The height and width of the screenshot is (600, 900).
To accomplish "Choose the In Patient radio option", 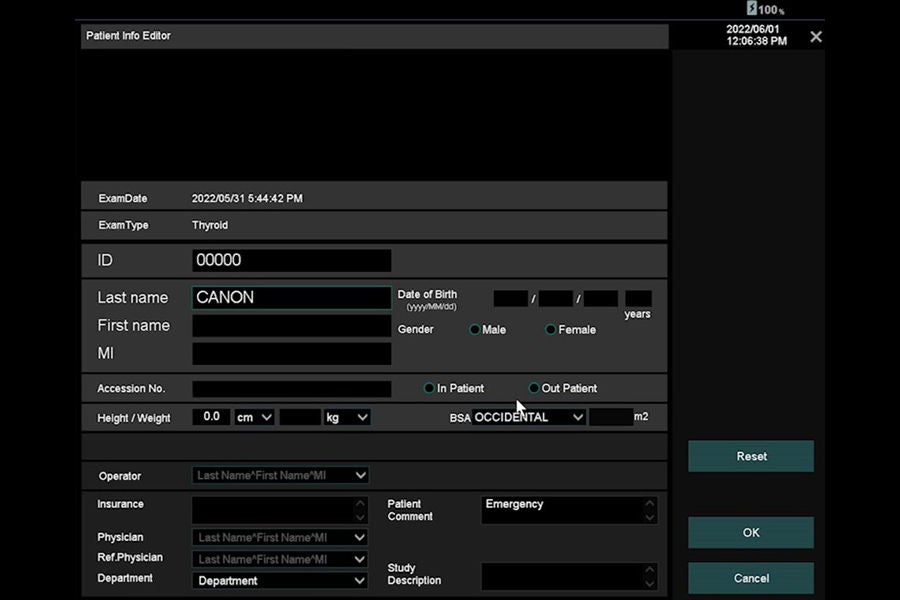I will tap(429, 388).
